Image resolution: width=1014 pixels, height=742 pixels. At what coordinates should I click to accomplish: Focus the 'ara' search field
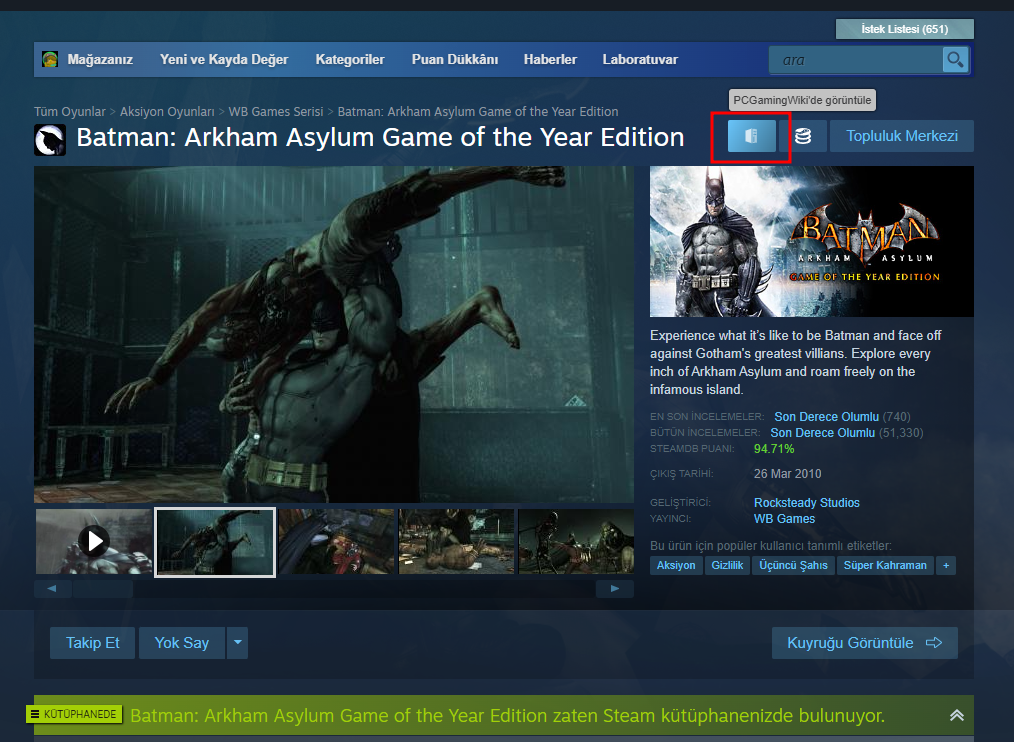click(x=856, y=60)
